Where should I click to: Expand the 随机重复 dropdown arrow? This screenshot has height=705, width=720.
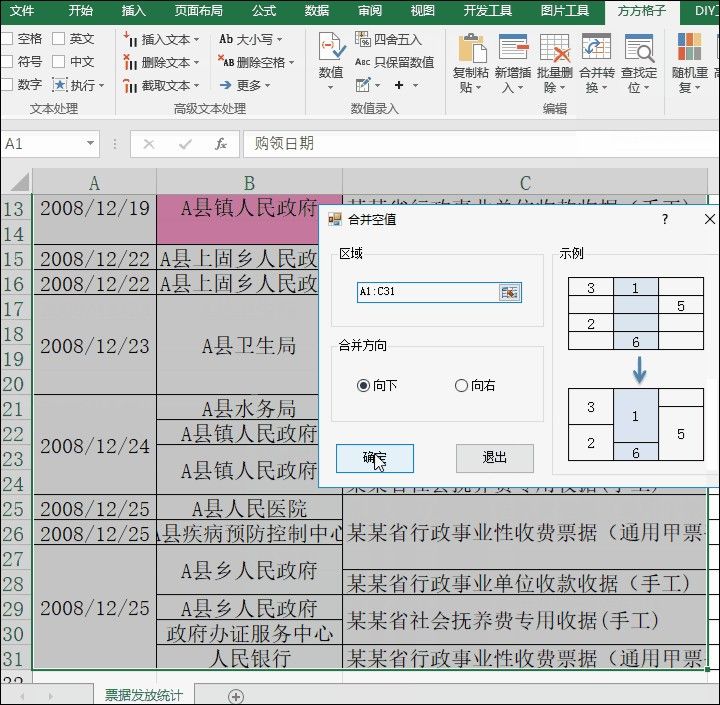pos(697,87)
